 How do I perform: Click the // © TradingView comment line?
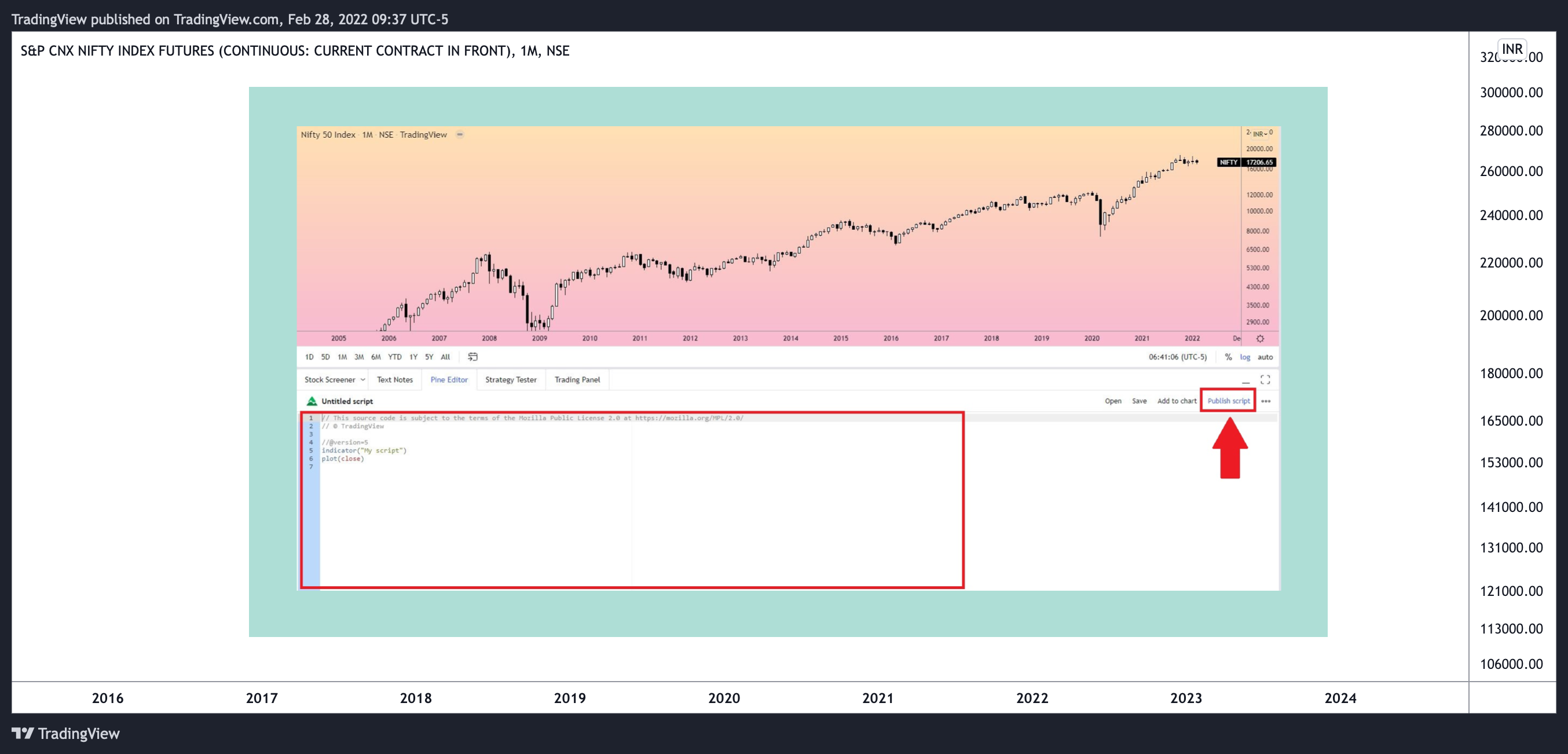coord(353,426)
